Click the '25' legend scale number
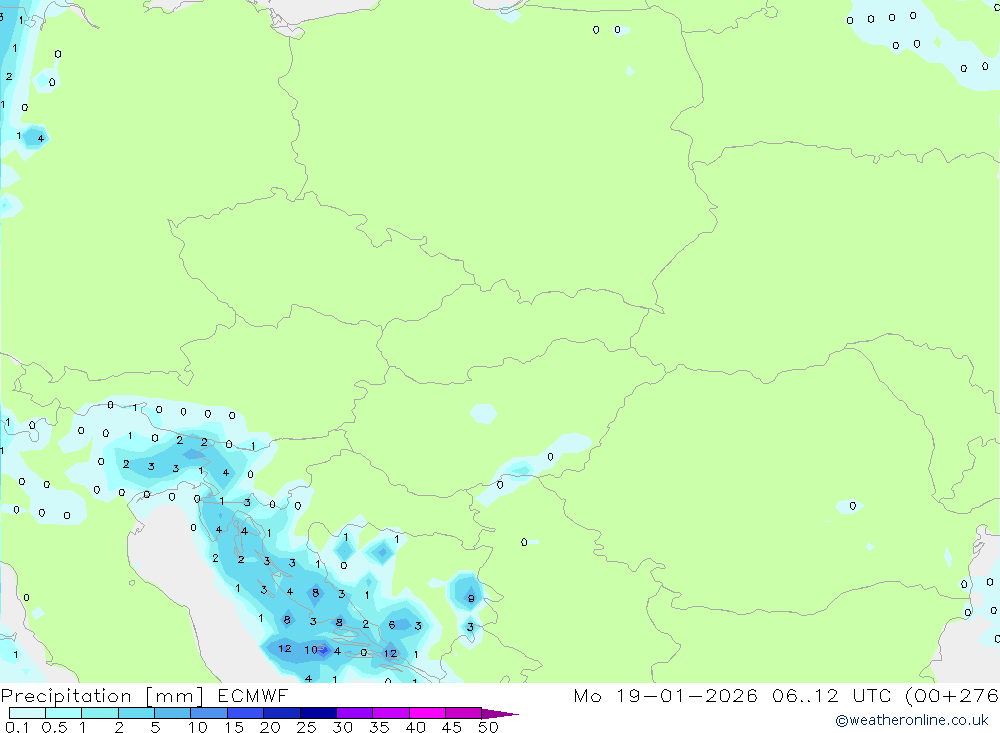This screenshot has width=1000, height=733. click(x=306, y=727)
